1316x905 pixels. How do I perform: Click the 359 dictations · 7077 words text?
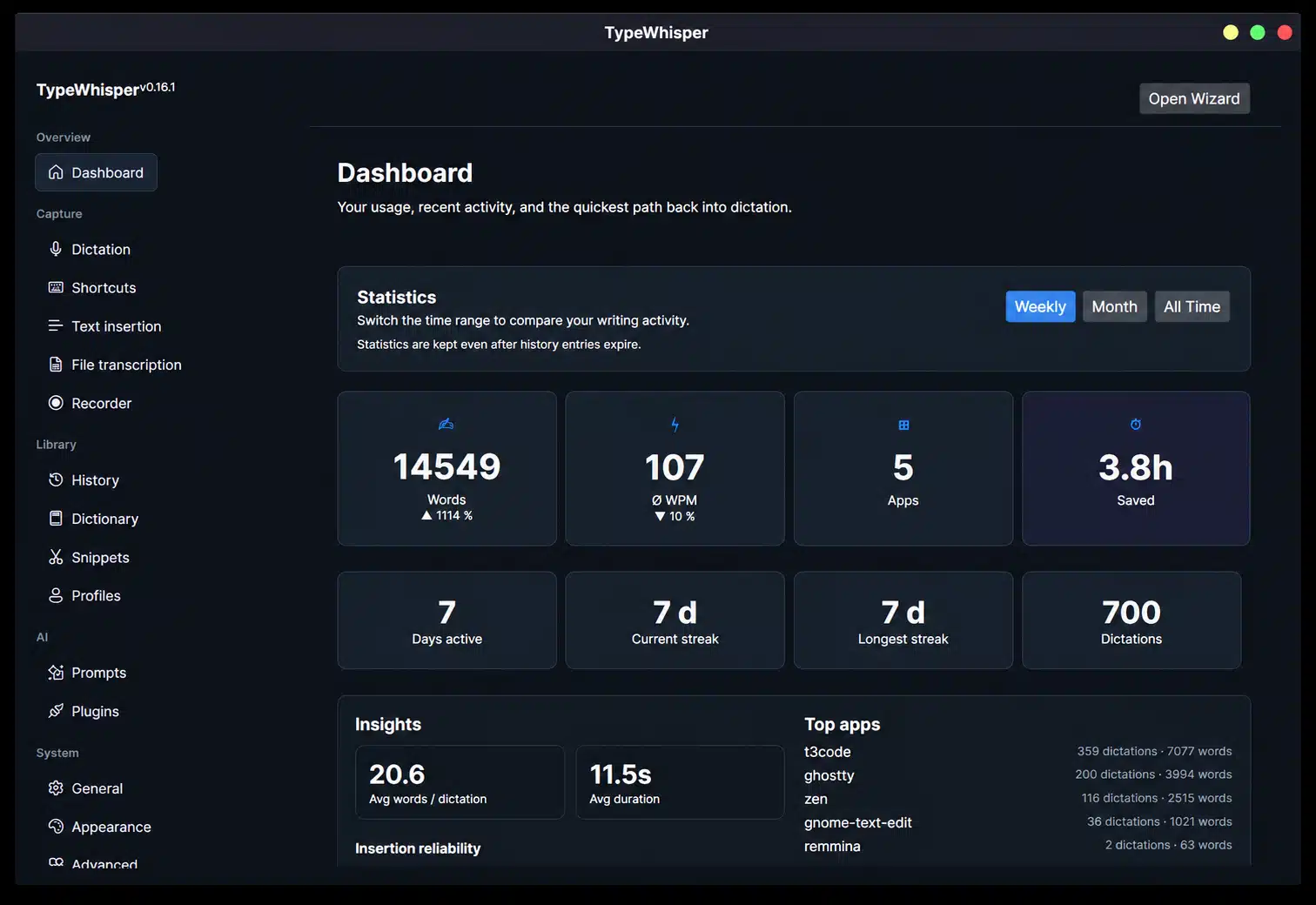(1154, 751)
